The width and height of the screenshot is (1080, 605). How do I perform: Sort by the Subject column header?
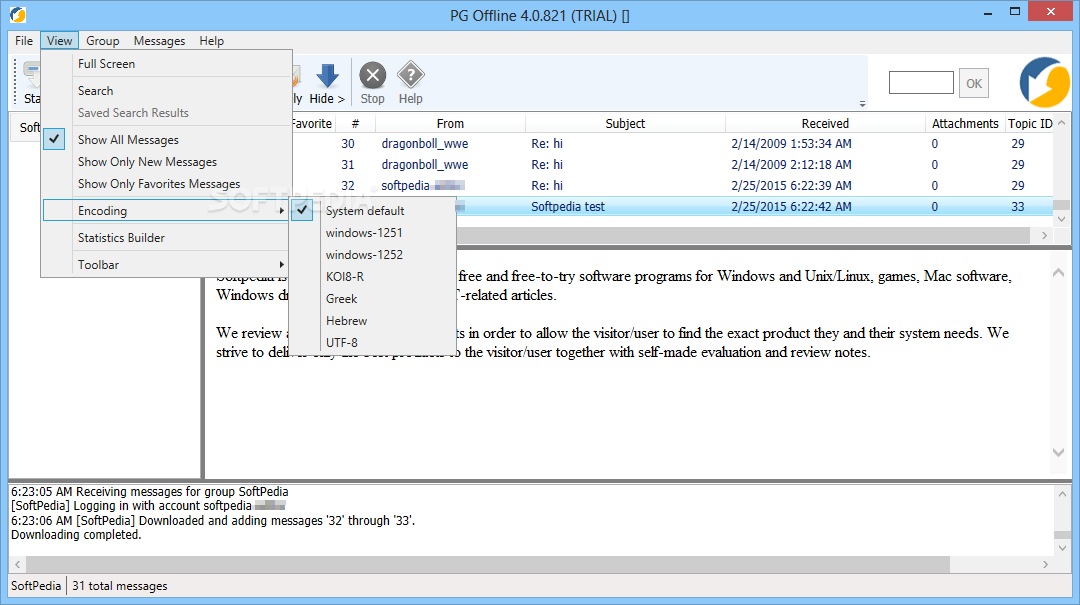625,123
